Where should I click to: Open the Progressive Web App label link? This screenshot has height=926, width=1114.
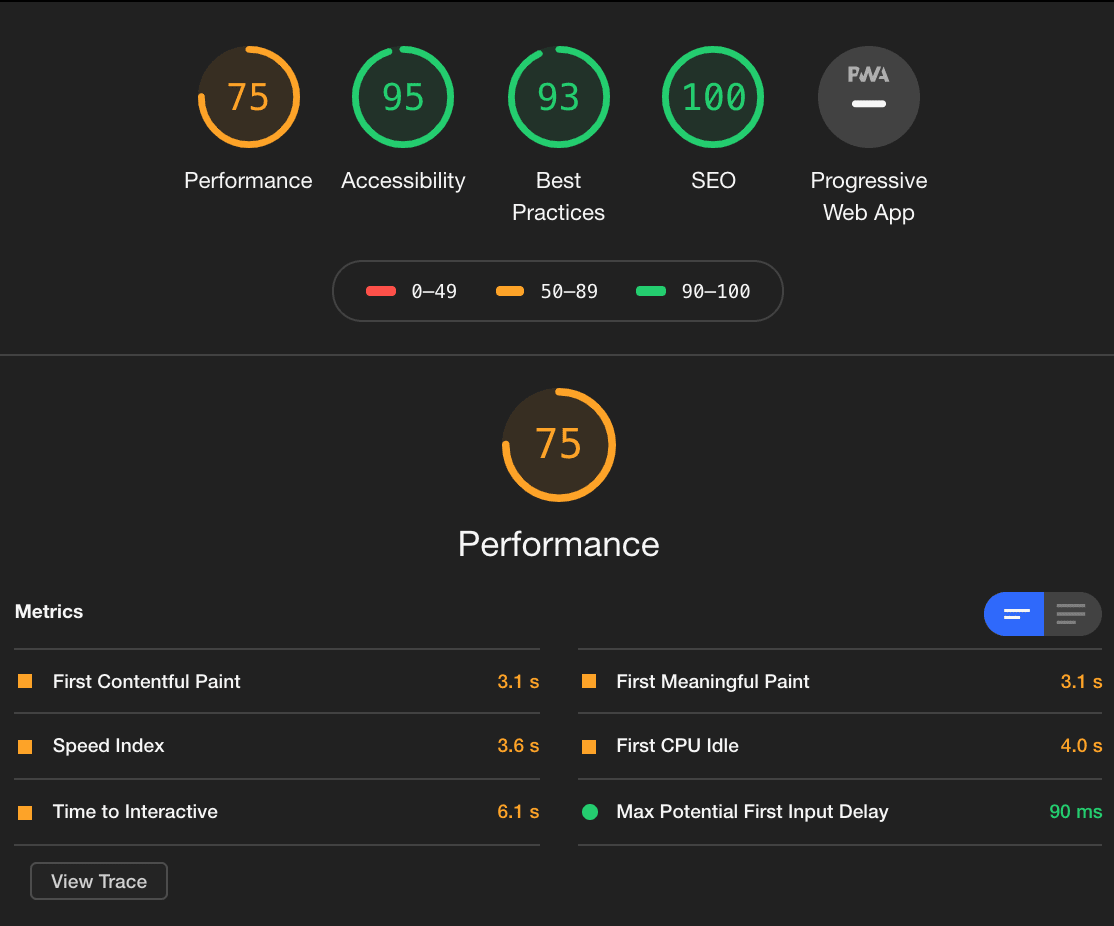point(868,197)
